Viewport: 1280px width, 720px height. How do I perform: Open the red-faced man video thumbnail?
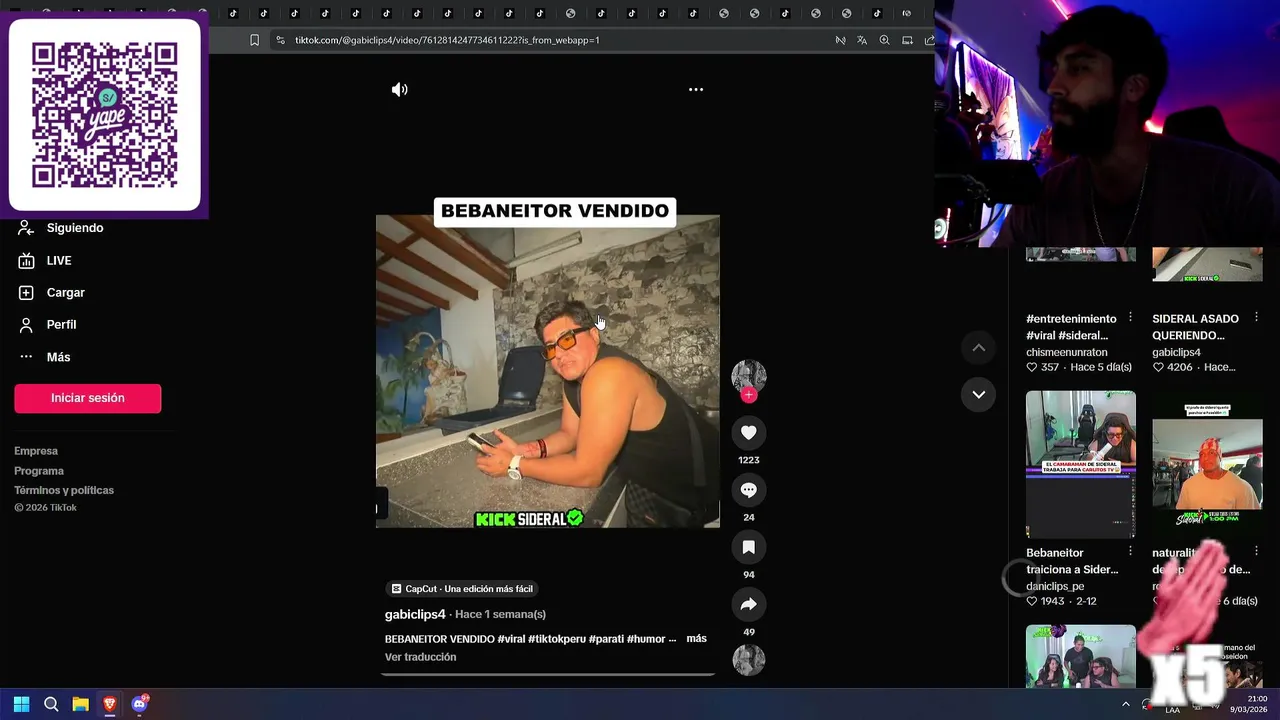click(1207, 464)
